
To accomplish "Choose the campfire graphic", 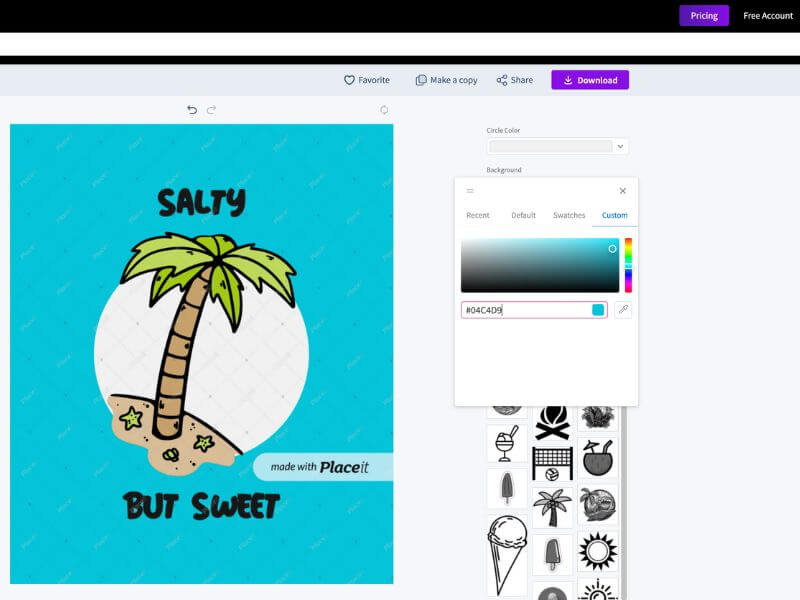I will pyautogui.click(x=552, y=423).
